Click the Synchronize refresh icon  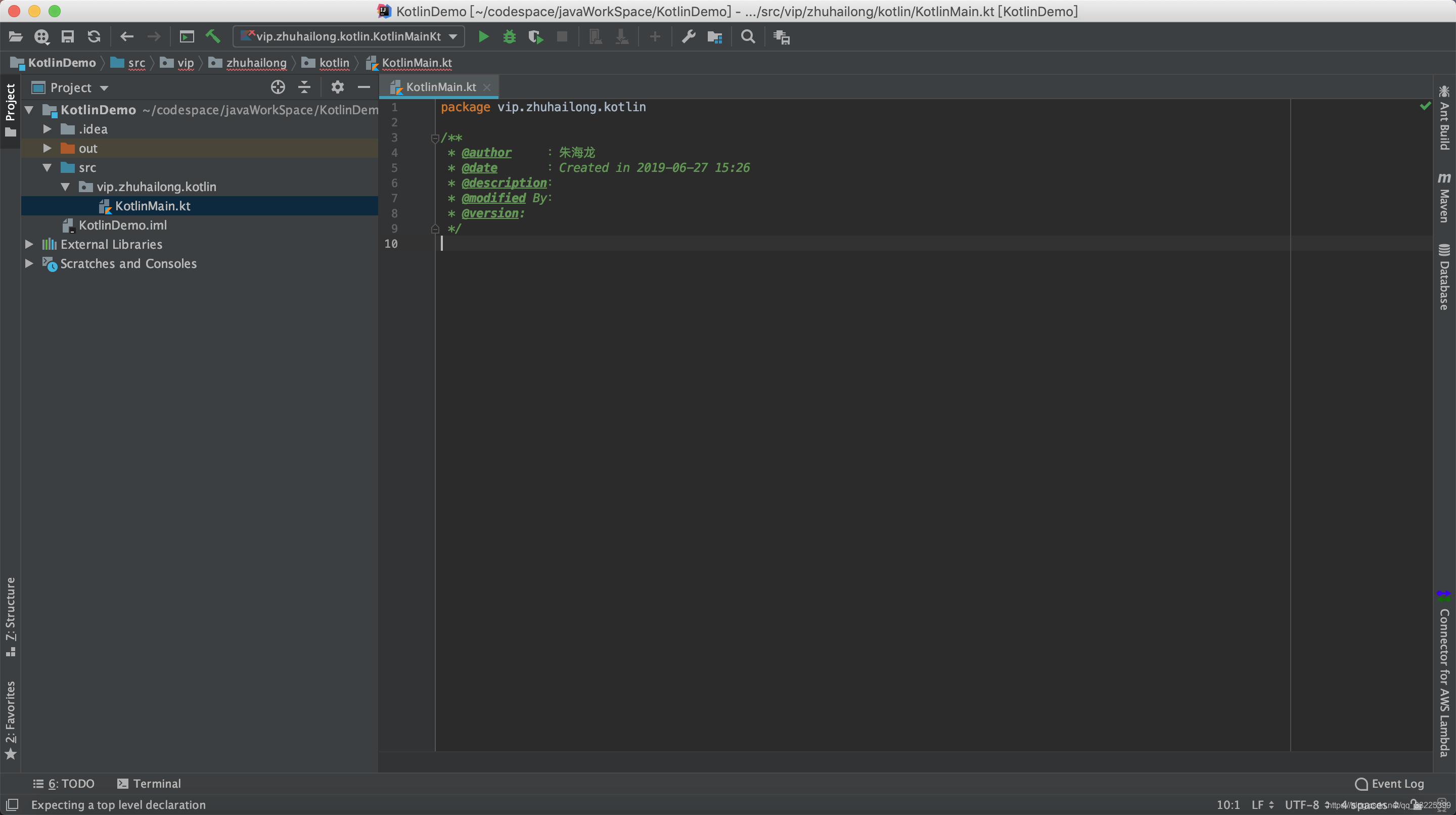pos(94,37)
